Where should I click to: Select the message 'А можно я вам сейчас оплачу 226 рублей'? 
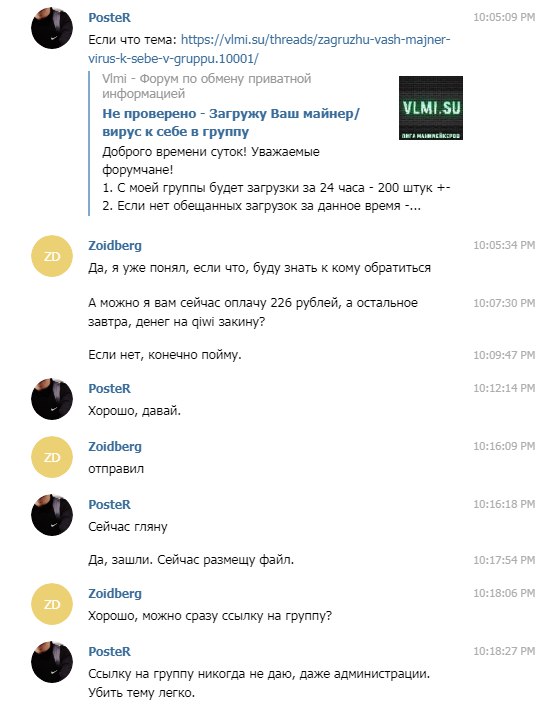coord(253,312)
